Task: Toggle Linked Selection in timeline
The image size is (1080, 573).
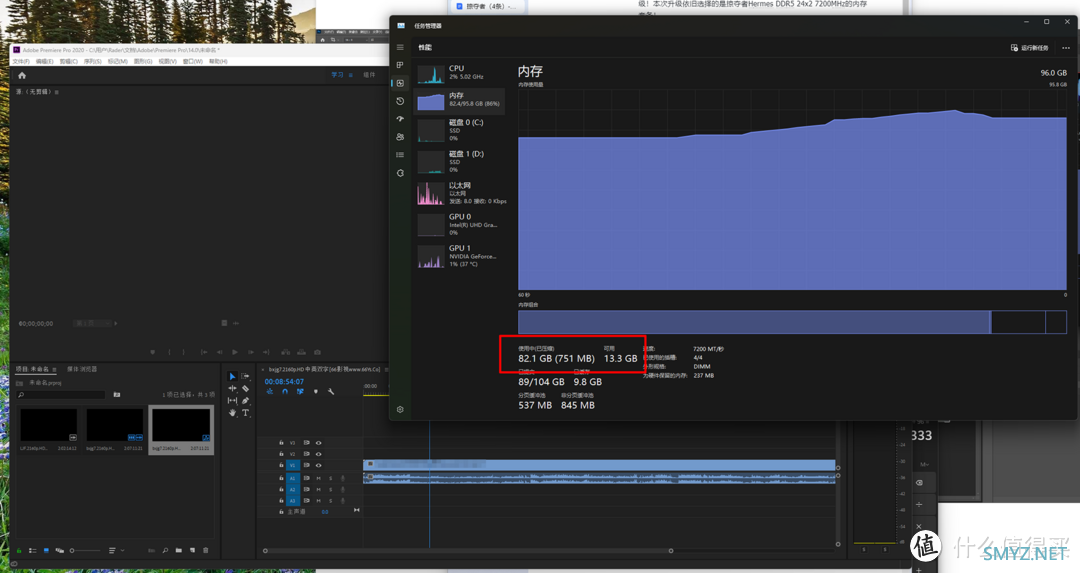Action: coord(300,391)
